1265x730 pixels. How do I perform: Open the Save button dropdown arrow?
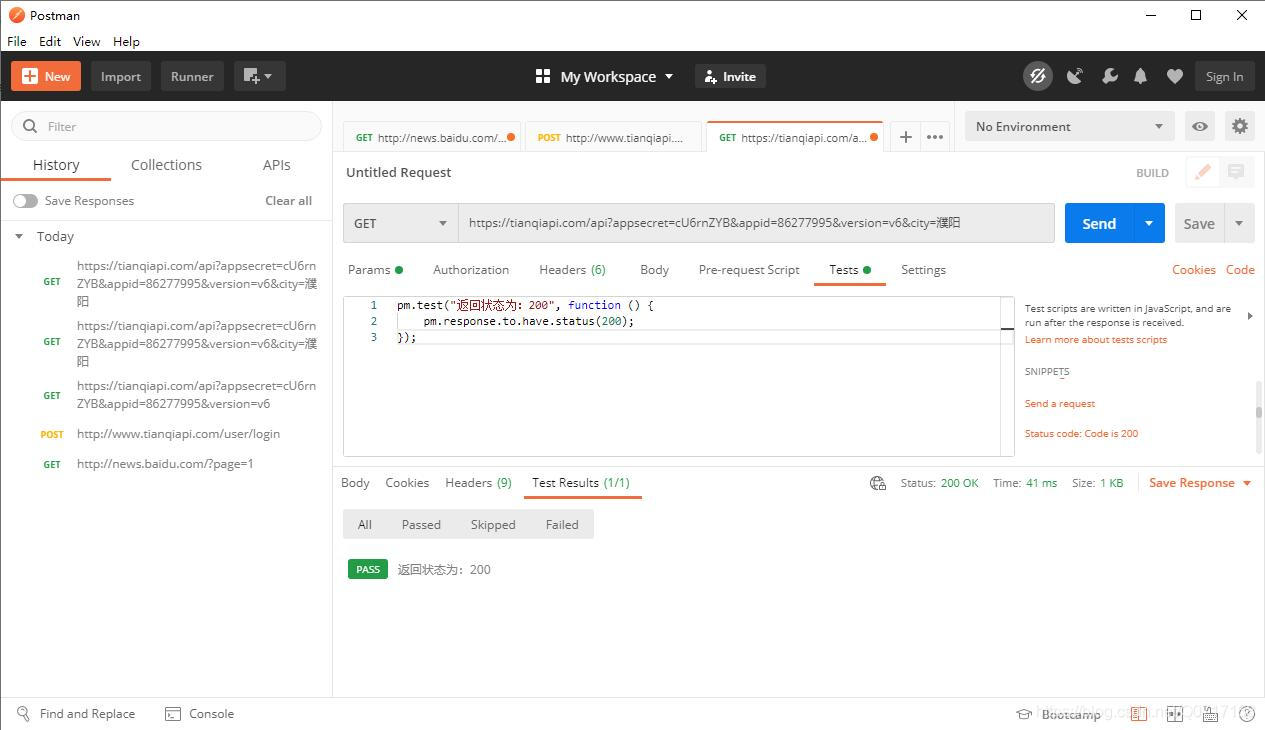[x=1239, y=223]
